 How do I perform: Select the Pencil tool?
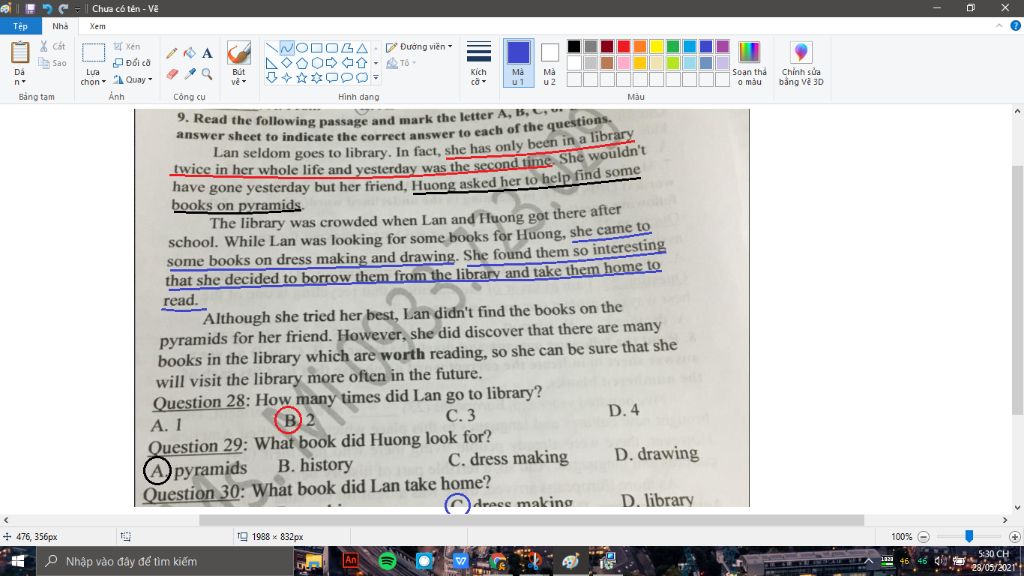point(172,53)
